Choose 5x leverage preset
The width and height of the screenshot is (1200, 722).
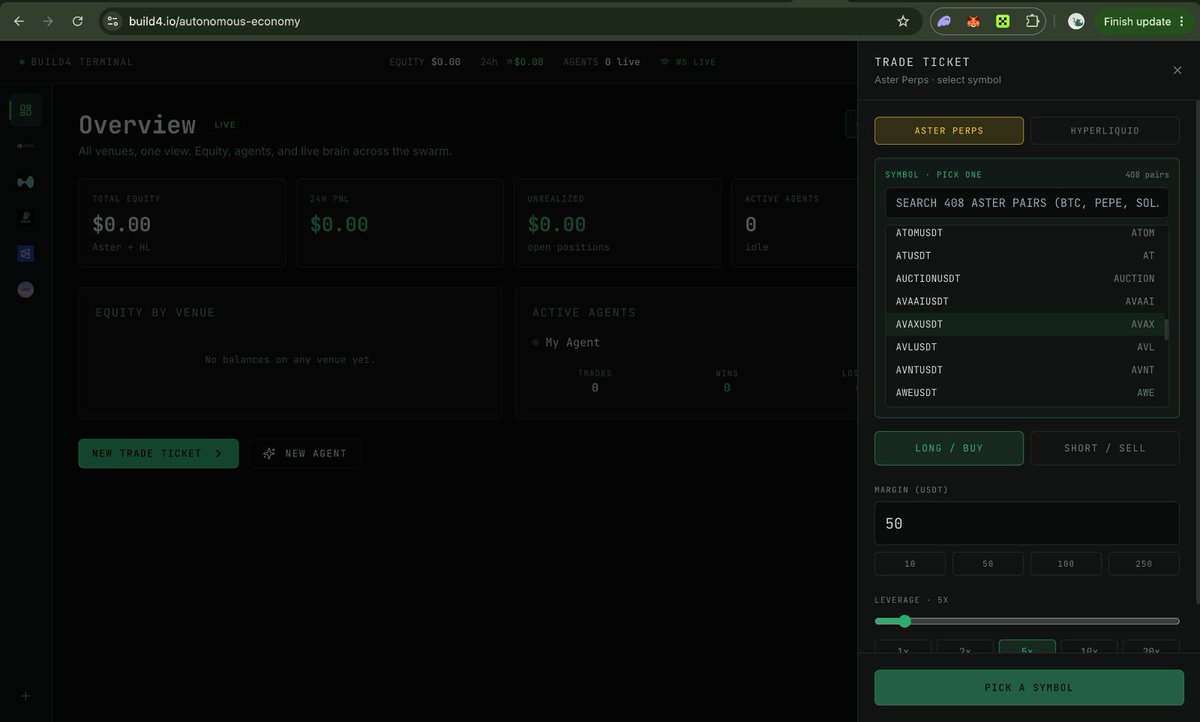point(1027,648)
